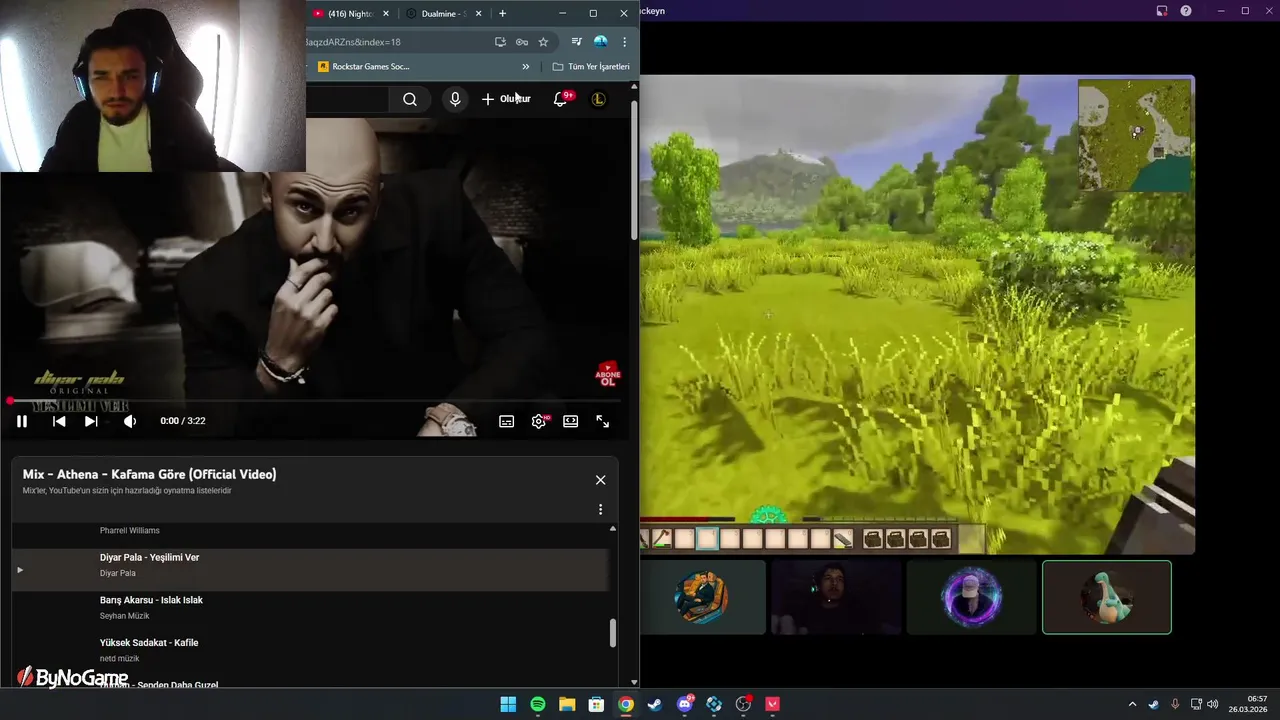Click the help icon in stream window title bar
Viewport: 1280px width, 720px height.
(x=1186, y=11)
